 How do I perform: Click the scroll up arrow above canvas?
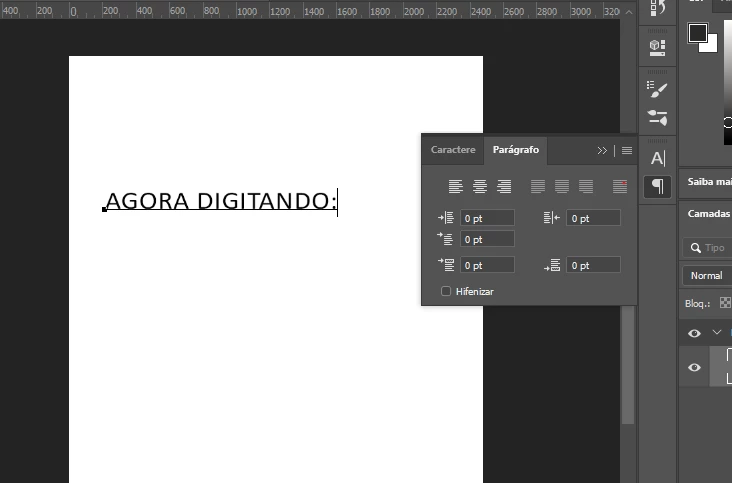tap(629, 12)
